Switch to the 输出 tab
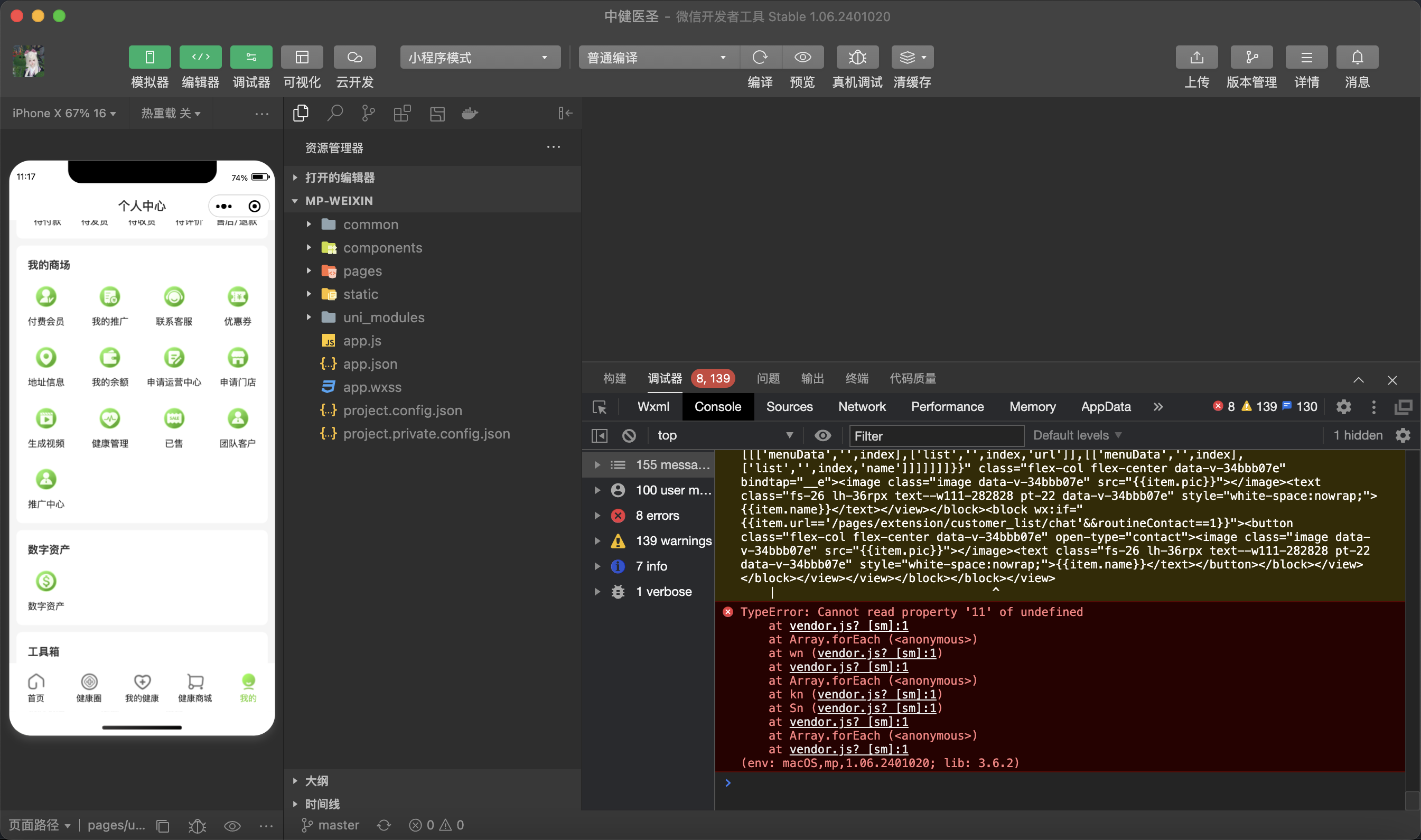1421x840 pixels. (x=812, y=378)
